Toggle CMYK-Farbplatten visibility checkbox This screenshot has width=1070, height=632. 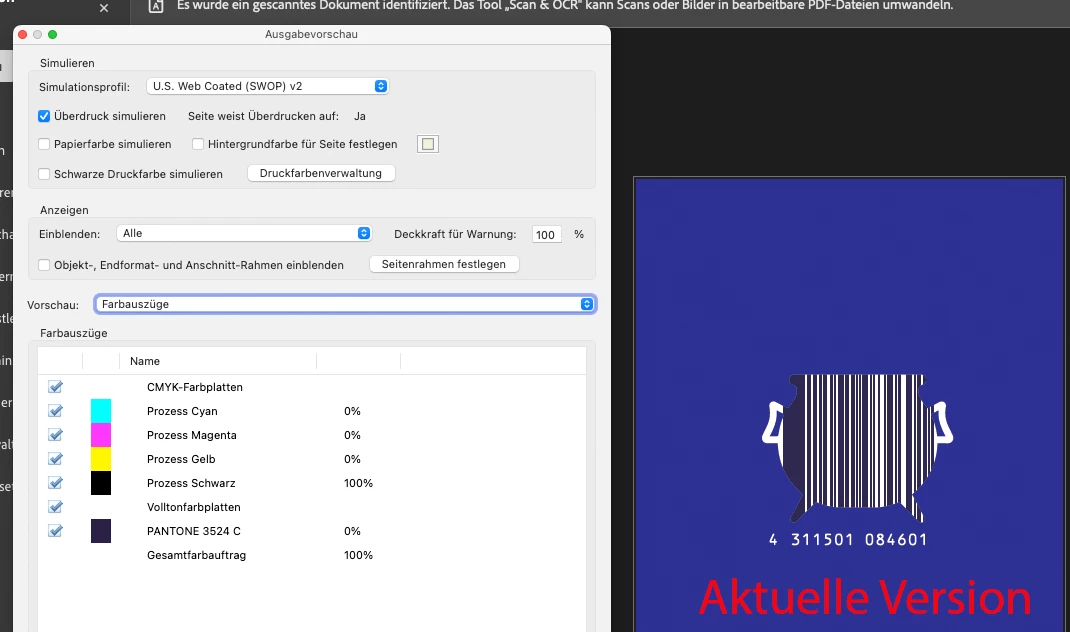pyautogui.click(x=55, y=387)
